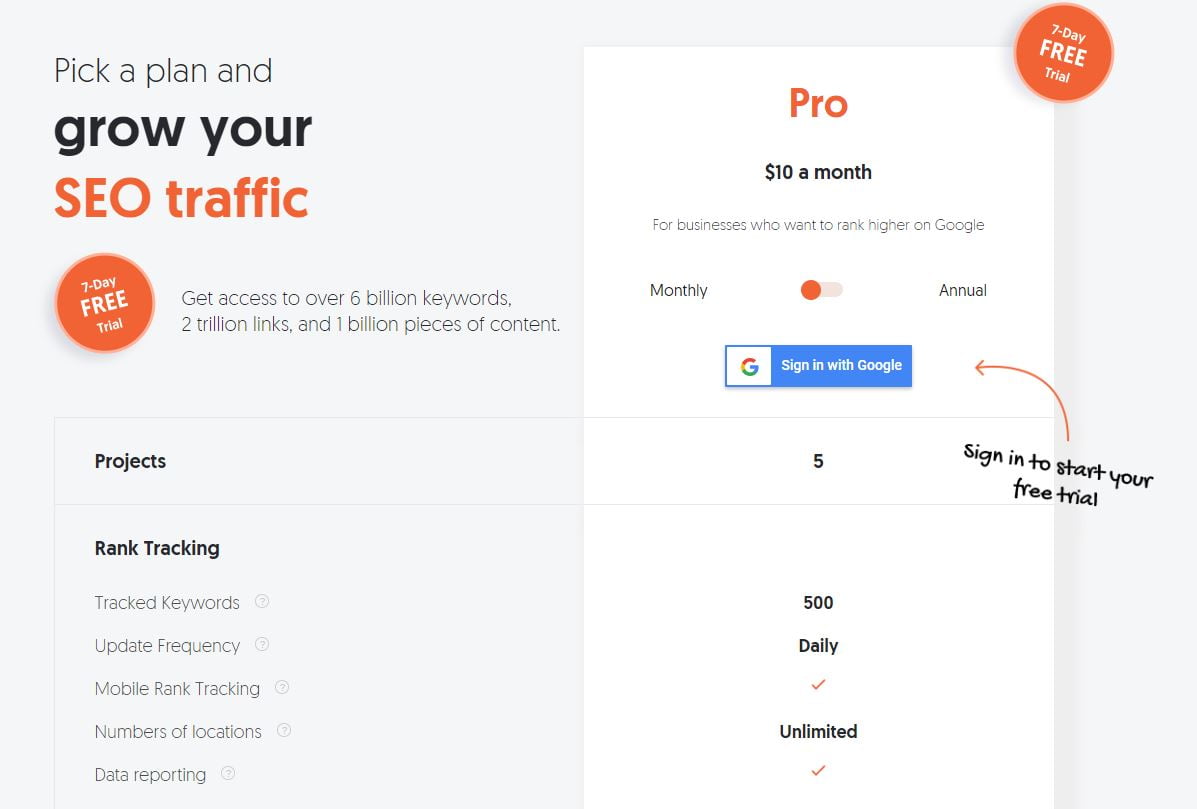
Task: Click the help icon beside Data reporting
Action: [x=227, y=773]
